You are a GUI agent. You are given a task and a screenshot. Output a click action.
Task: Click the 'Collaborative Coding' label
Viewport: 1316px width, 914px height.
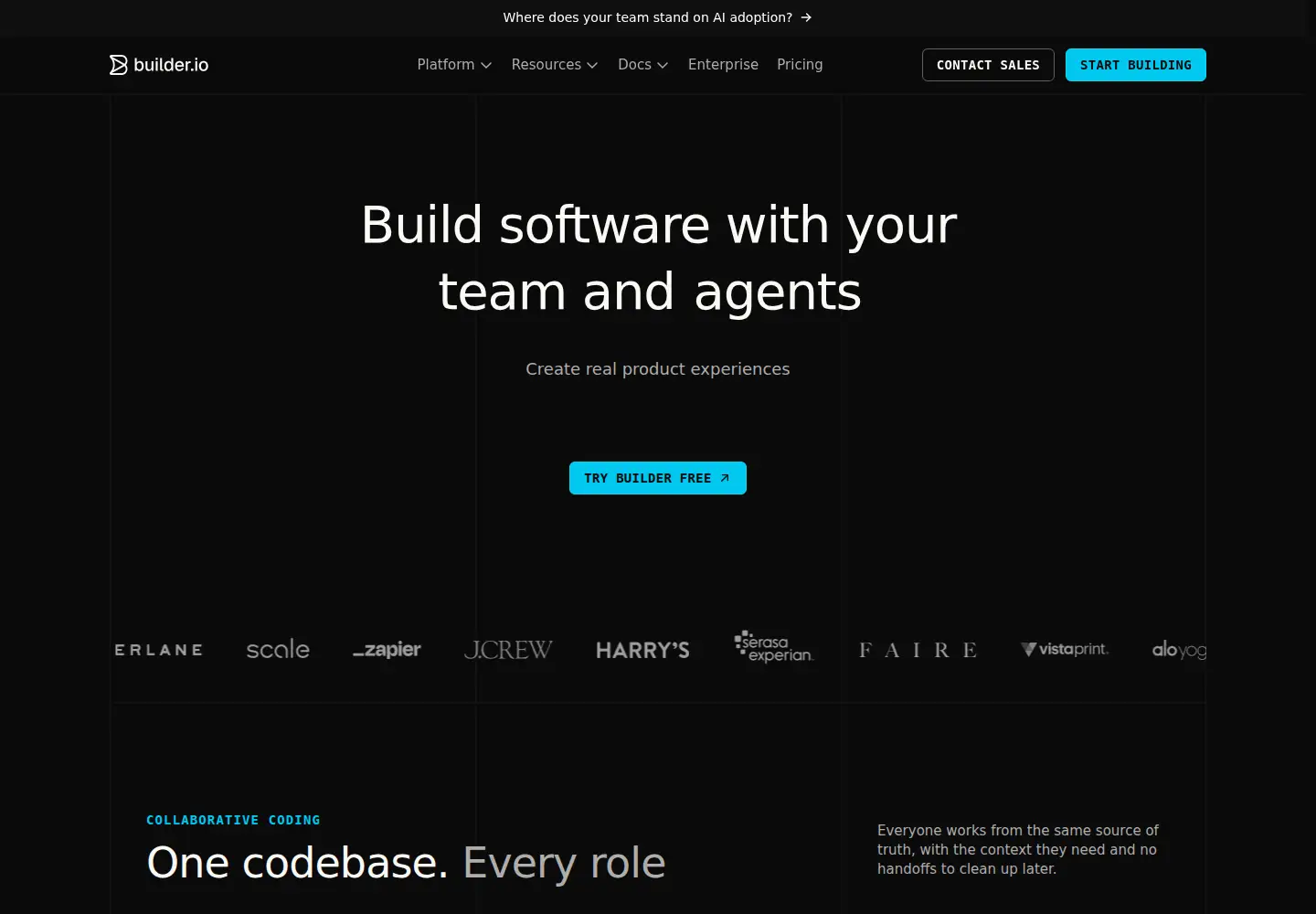tap(233, 820)
